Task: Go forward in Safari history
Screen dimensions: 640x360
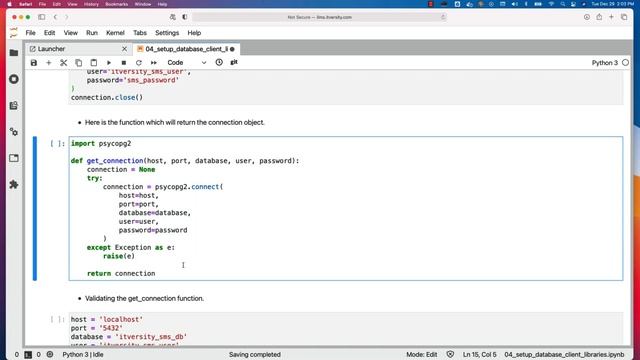Action: 66,17
